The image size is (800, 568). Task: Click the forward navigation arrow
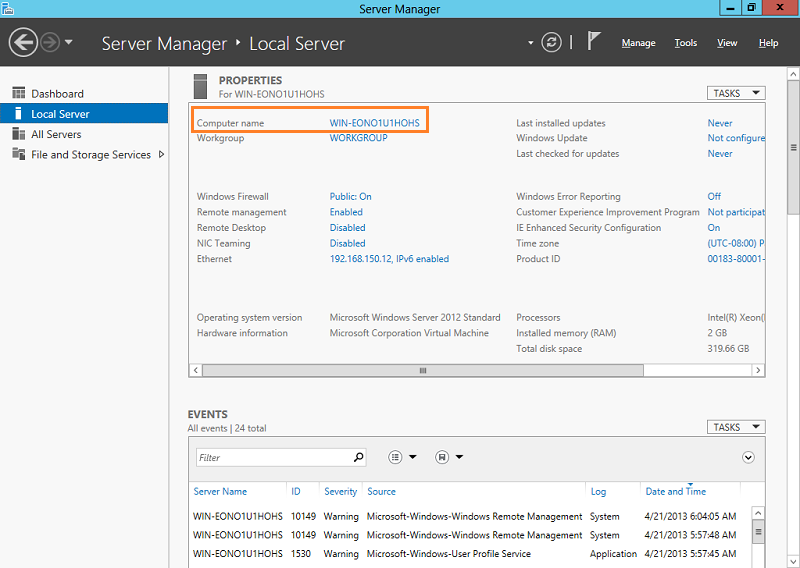(x=50, y=42)
